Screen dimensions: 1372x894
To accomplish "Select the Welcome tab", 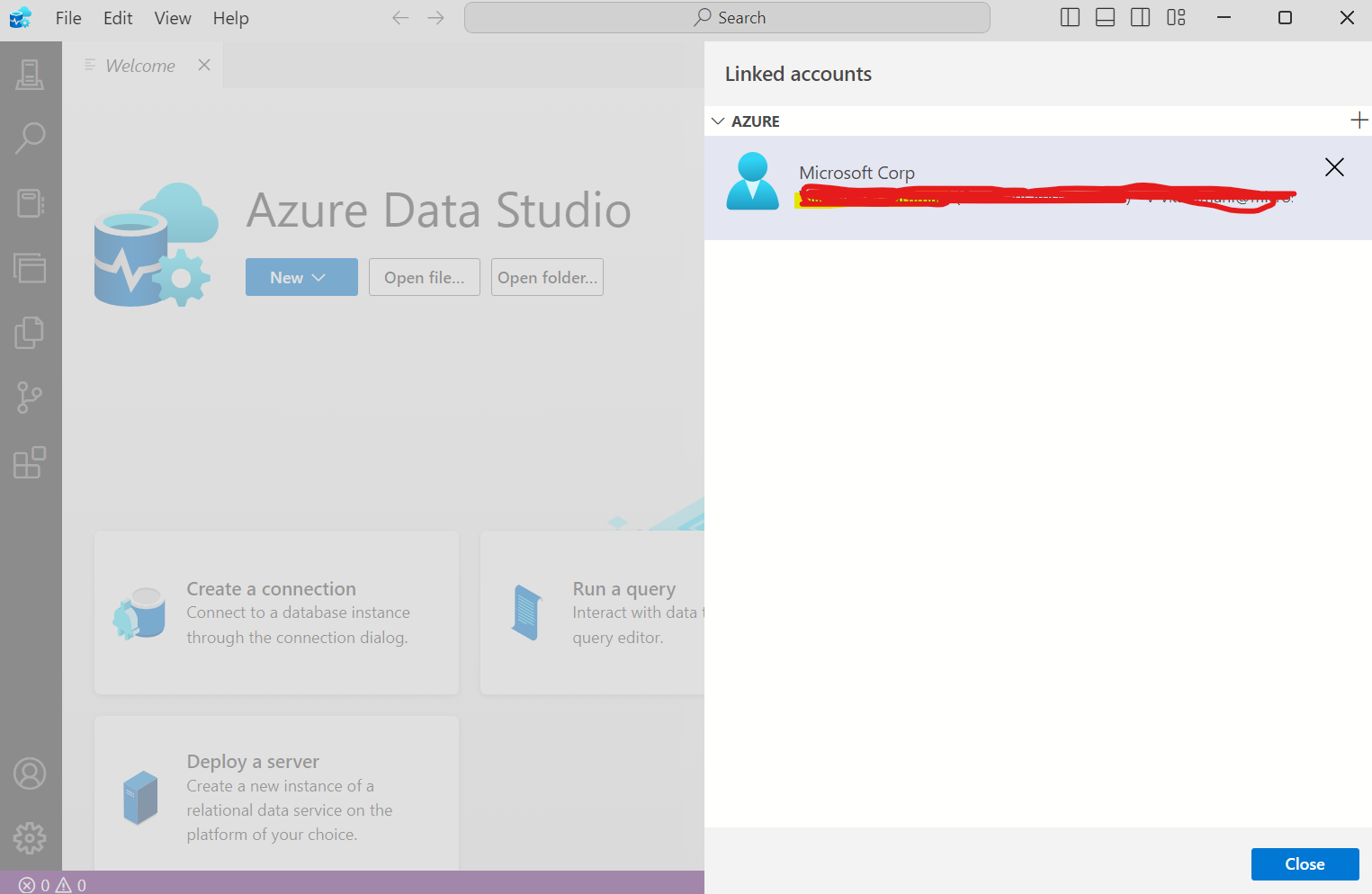I will pyautogui.click(x=140, y=66).
